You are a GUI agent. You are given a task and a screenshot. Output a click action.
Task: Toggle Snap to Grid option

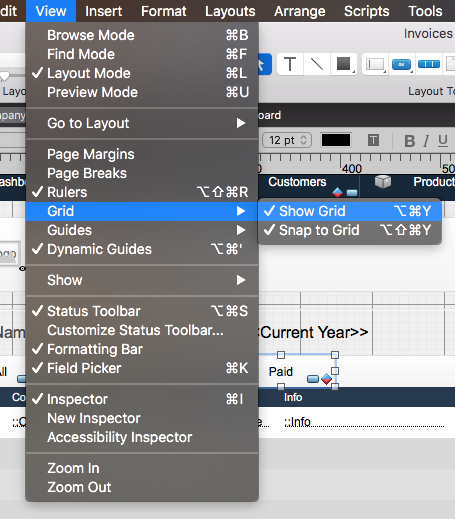[x=350, y=230]
